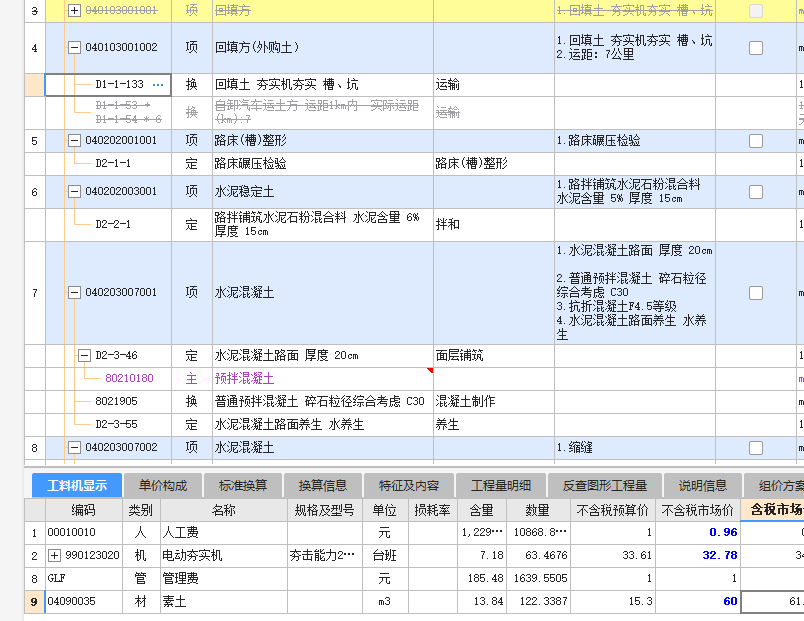The height and width of the screenshot is (621, 804).
Task: Select the 名称 column header in materials table
Action: pos(224,510)
